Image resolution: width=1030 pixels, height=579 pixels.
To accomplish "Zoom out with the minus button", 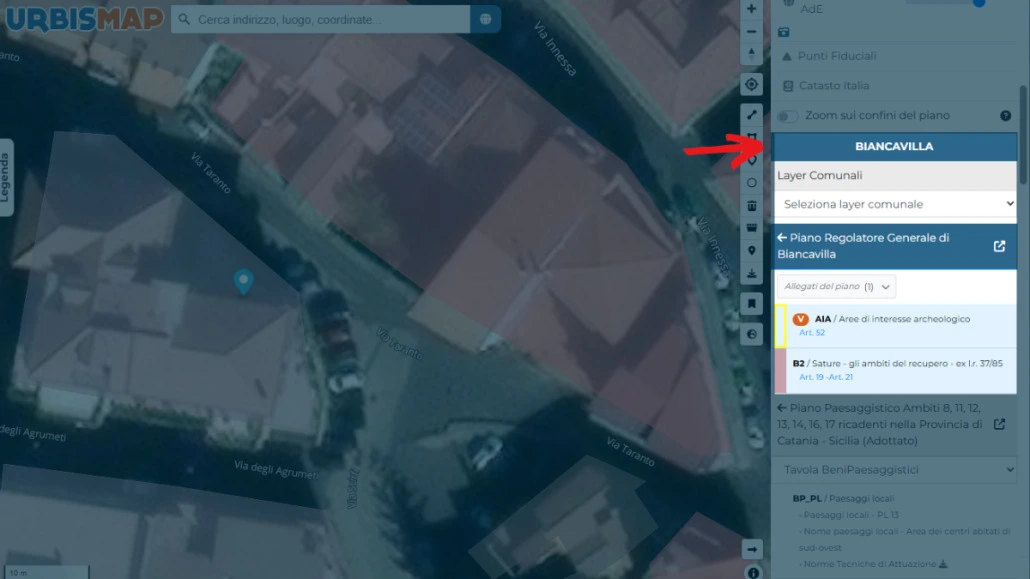I will coord(751,32).
